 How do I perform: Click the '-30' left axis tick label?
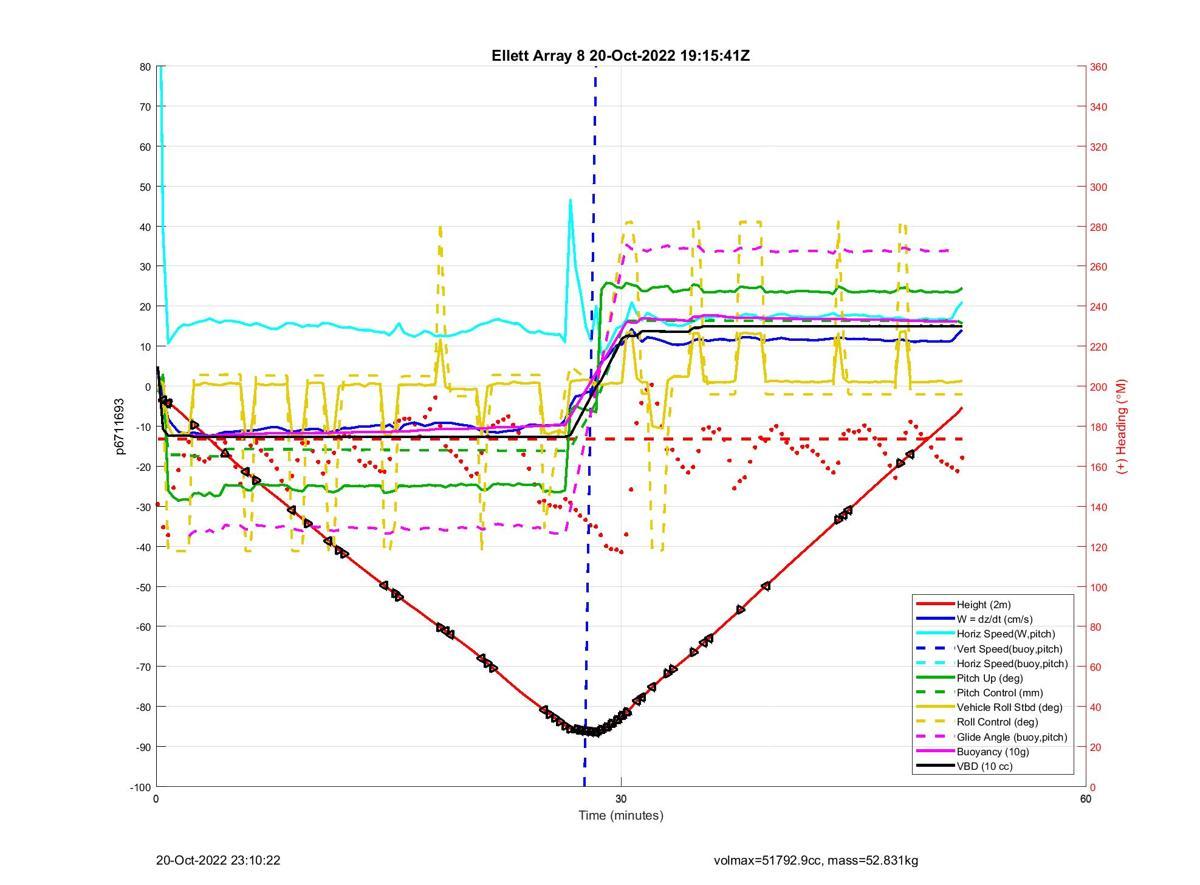pos(144,507)
